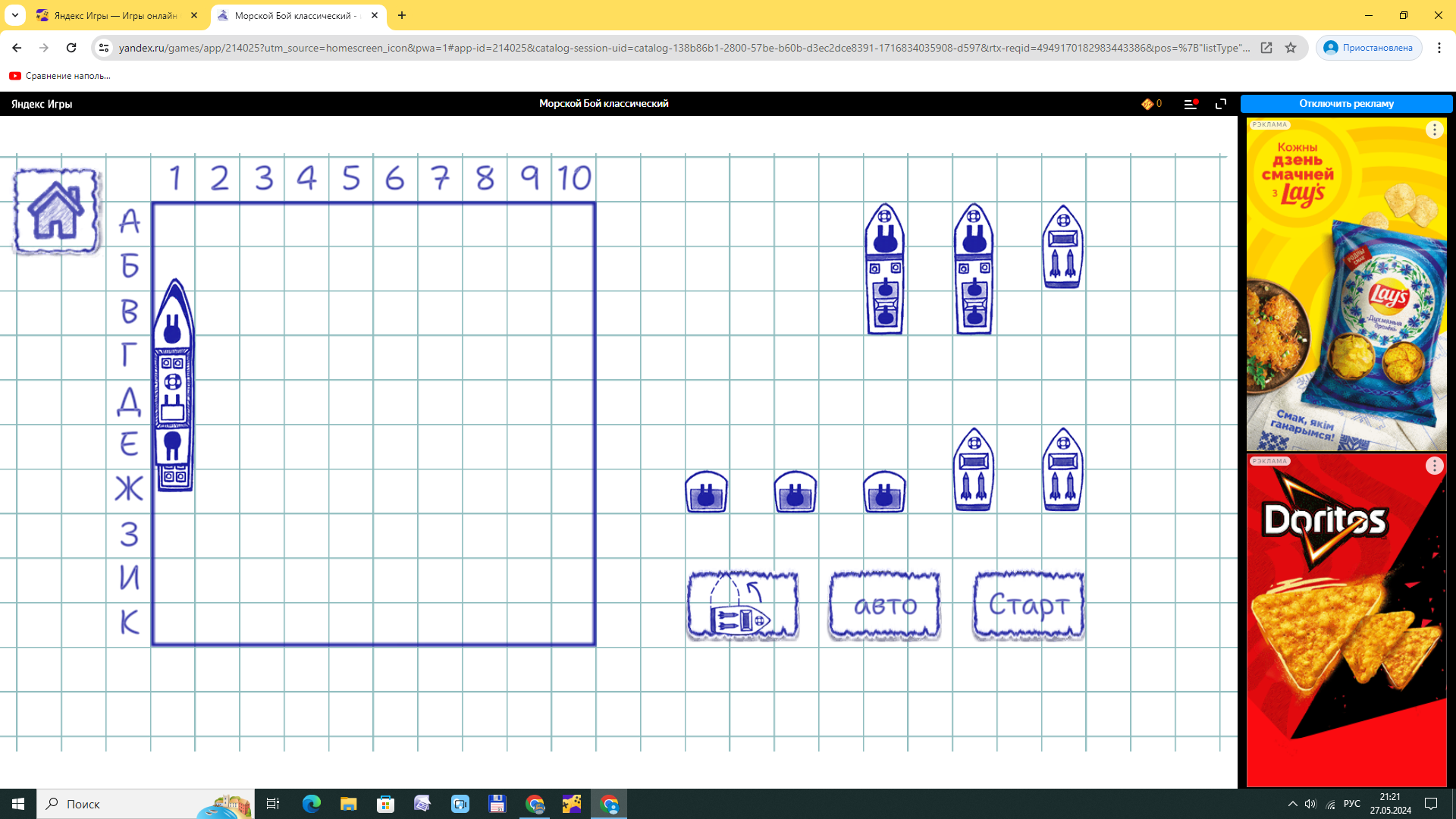The height and width of the screenshot is (819, 1456).
Task: Switch to the Яндекс Игры tab
Action: tap(114, 15)
